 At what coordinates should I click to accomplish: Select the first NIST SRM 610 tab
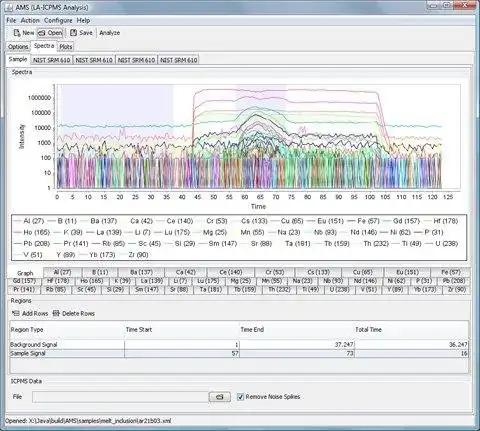52,60
